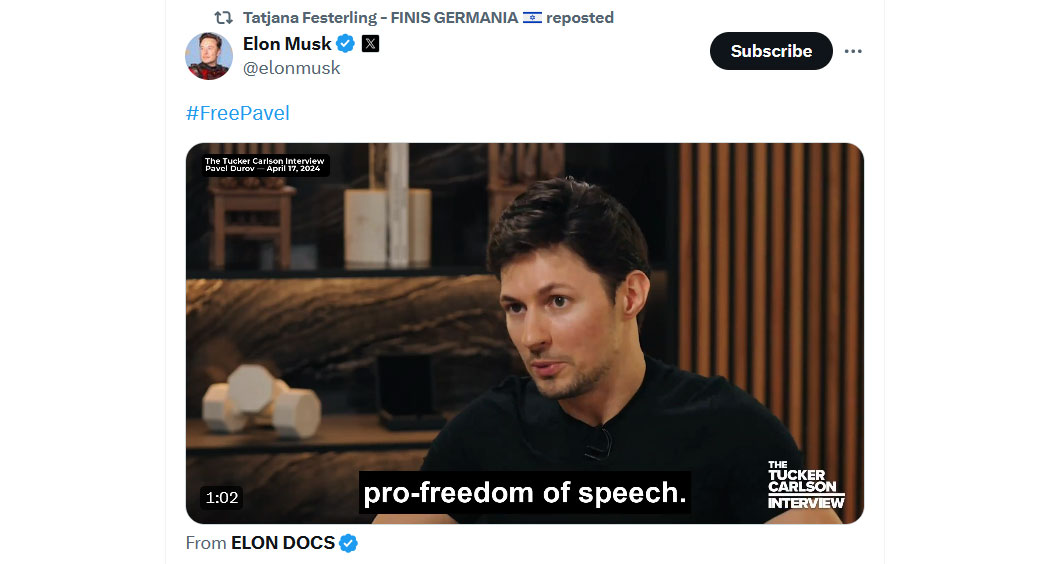Click the 1:02 video duration badge

click(x=222, y=497)
